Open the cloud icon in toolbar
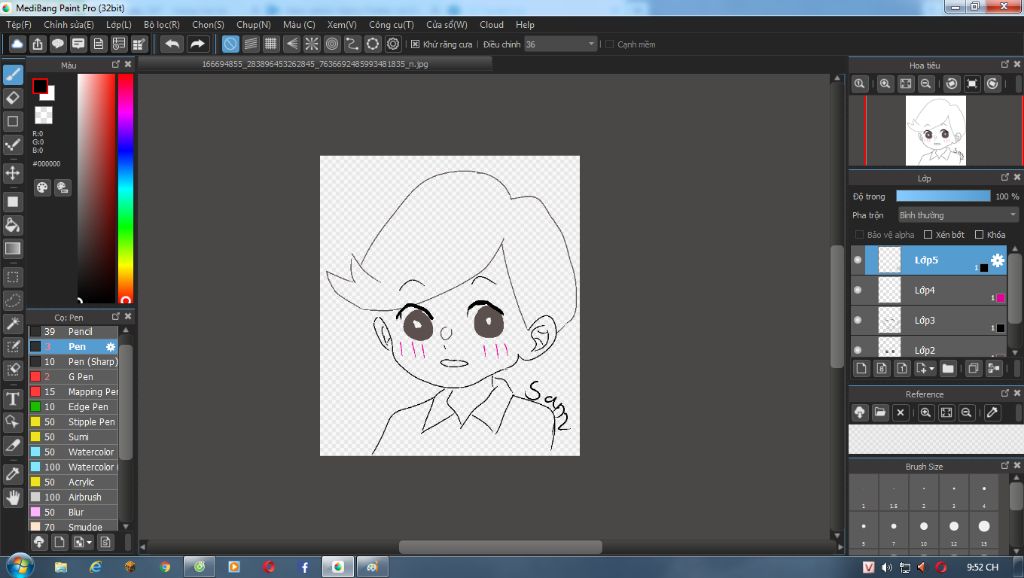The image size is (1024, 578). tap(17, 44)
